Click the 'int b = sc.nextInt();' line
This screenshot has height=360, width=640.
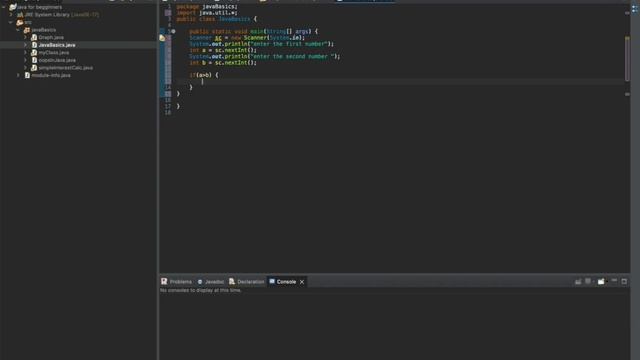[x=223, y=63]
